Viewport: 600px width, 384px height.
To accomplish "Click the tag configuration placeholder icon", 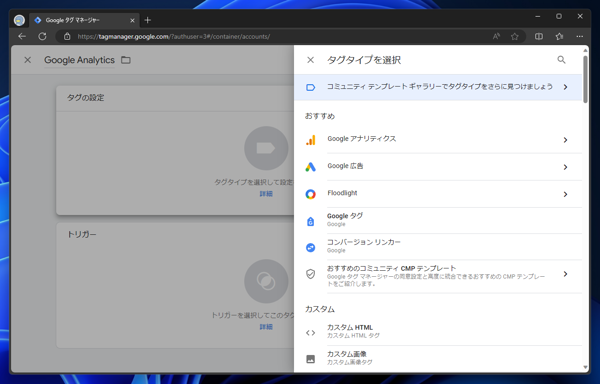I will [x=266, y=148].
